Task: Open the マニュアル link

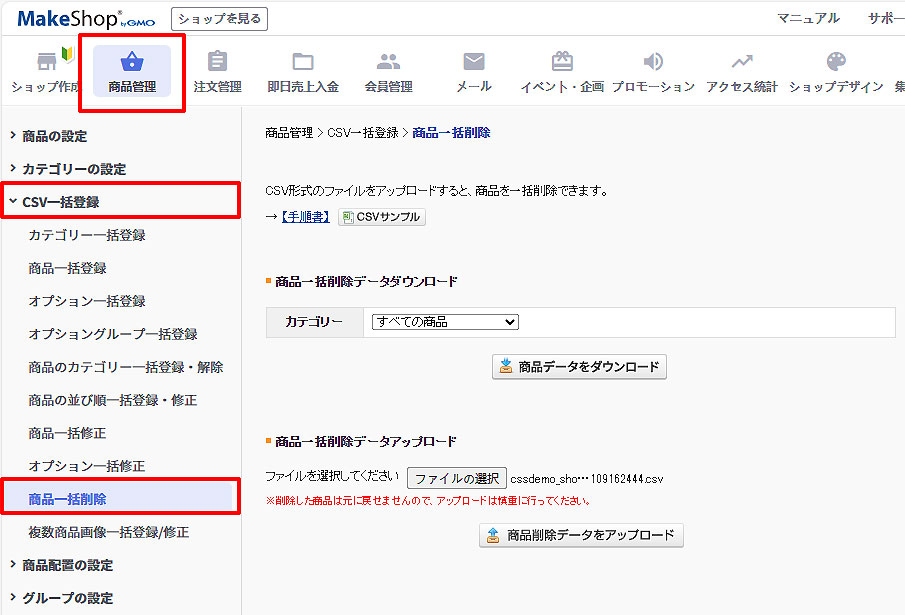Action: tap(808, 18)
